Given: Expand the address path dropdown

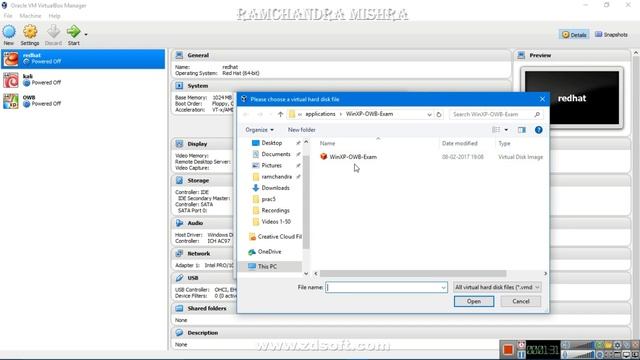Looking at the screenshot, I should [429, 115].
